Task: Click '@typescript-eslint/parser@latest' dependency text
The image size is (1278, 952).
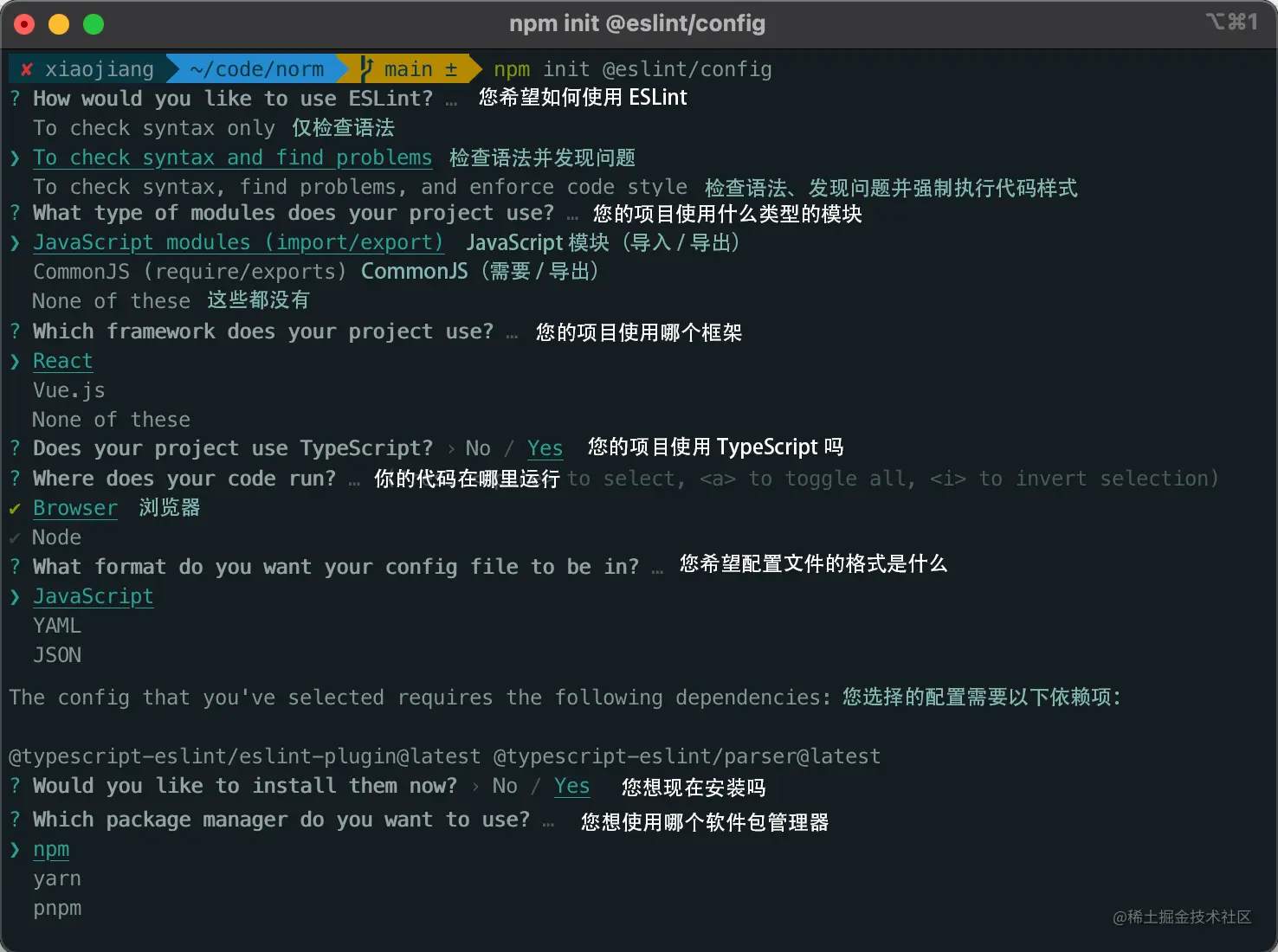Action: (x=687, y=756)
